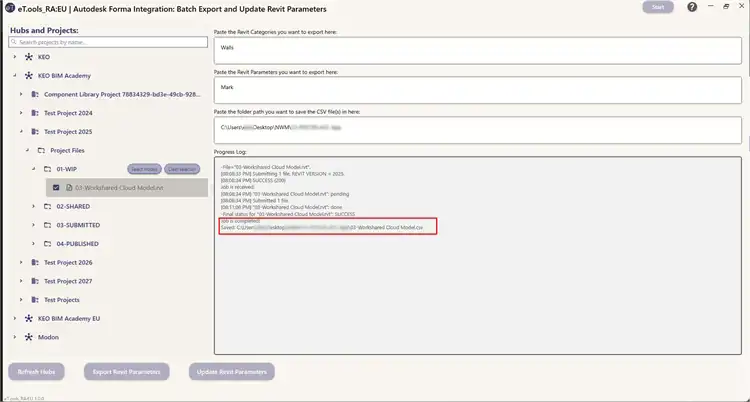The image size is (750, 402).
Task: Click the Refresh Hubs button
Action: click(x=36, y=372)
